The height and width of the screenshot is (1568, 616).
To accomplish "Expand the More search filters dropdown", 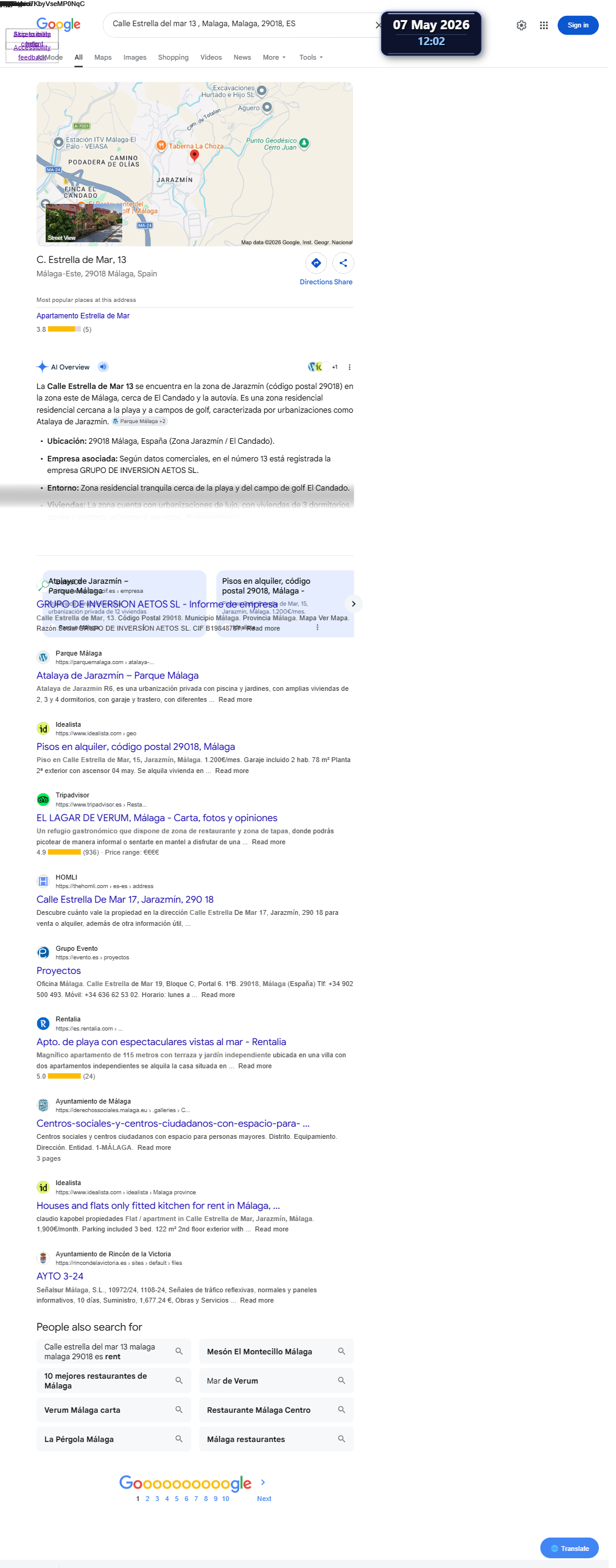I will tap(274, 57).
